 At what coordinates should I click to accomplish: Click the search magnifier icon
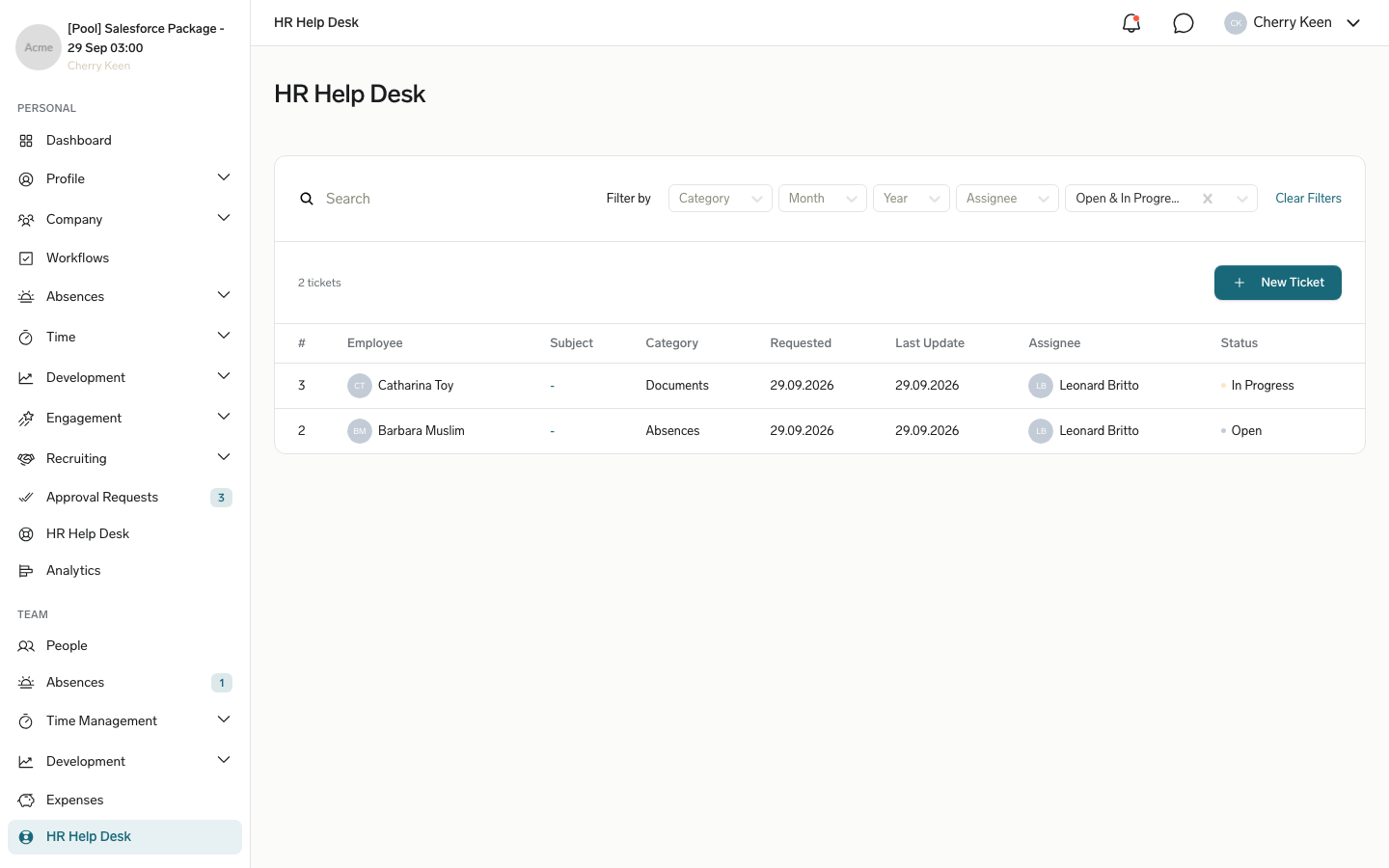tap(307, 199)
